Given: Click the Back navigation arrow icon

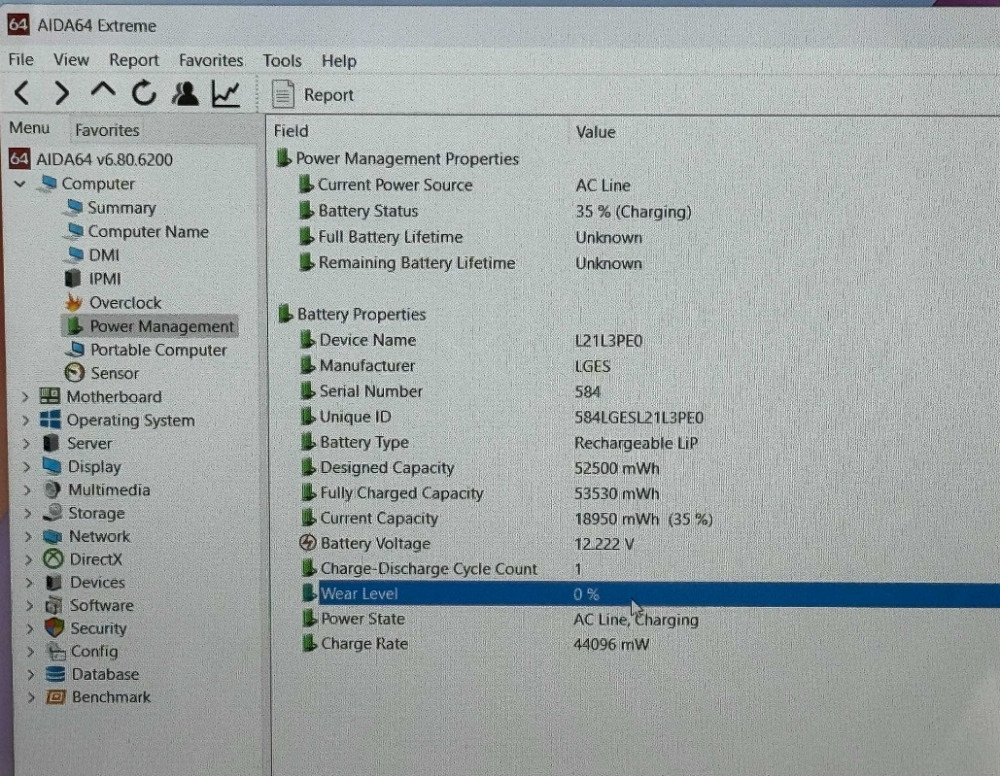Looking at the screenshot, I should click(x=22, y=95).
